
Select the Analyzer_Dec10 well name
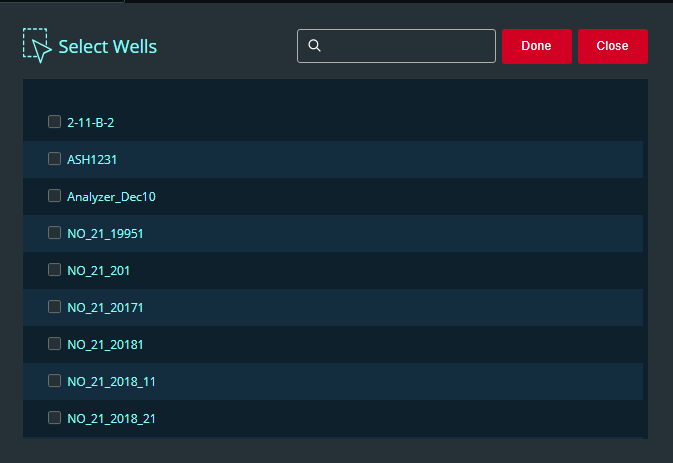coord(111,197)
